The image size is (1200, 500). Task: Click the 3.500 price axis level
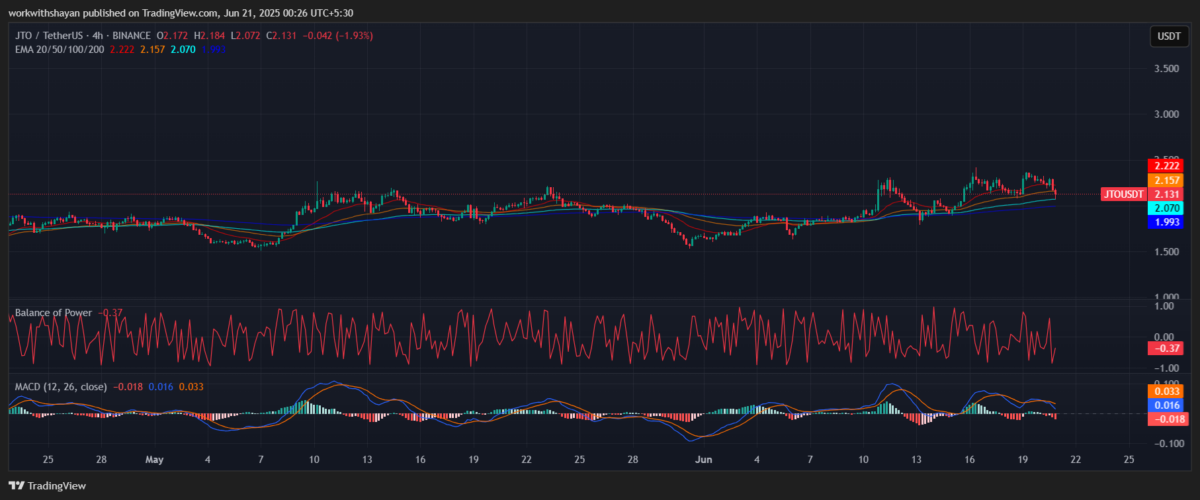1166,68
